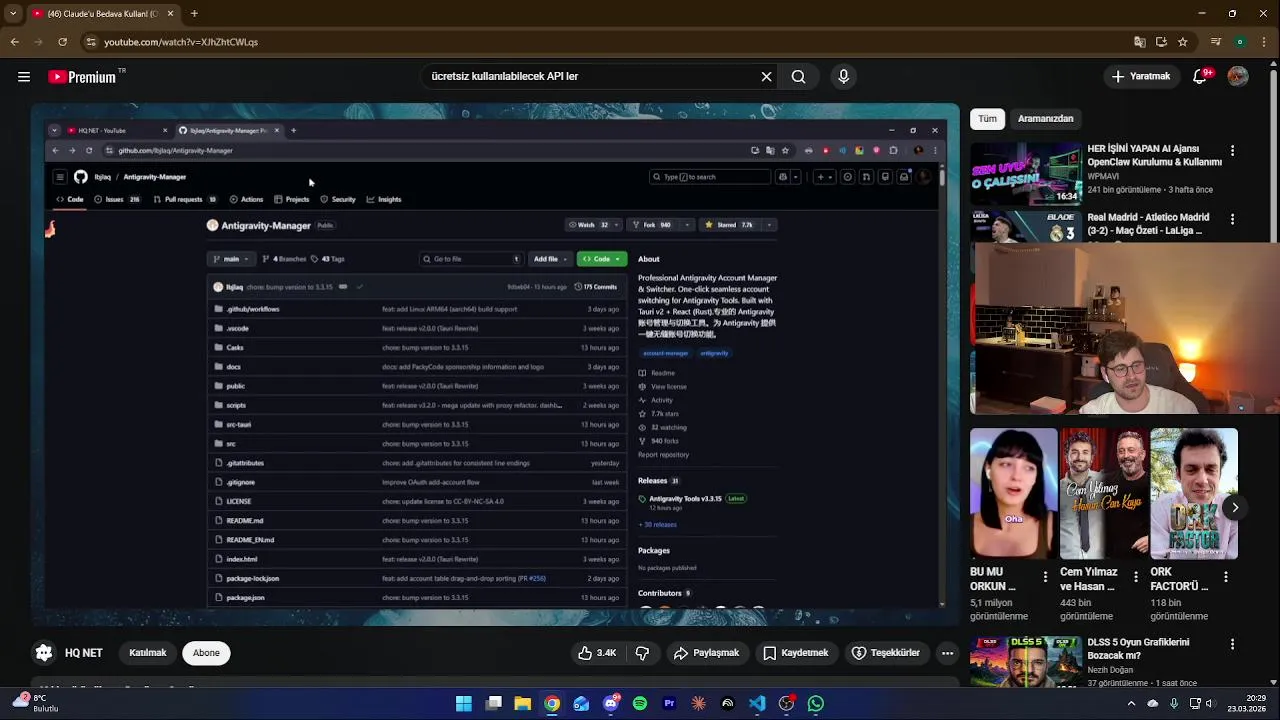The height and width of the screenshot is (720, 1280).
Task: Select the Aramanızdan filter chip
Action: coord(1045,118)
